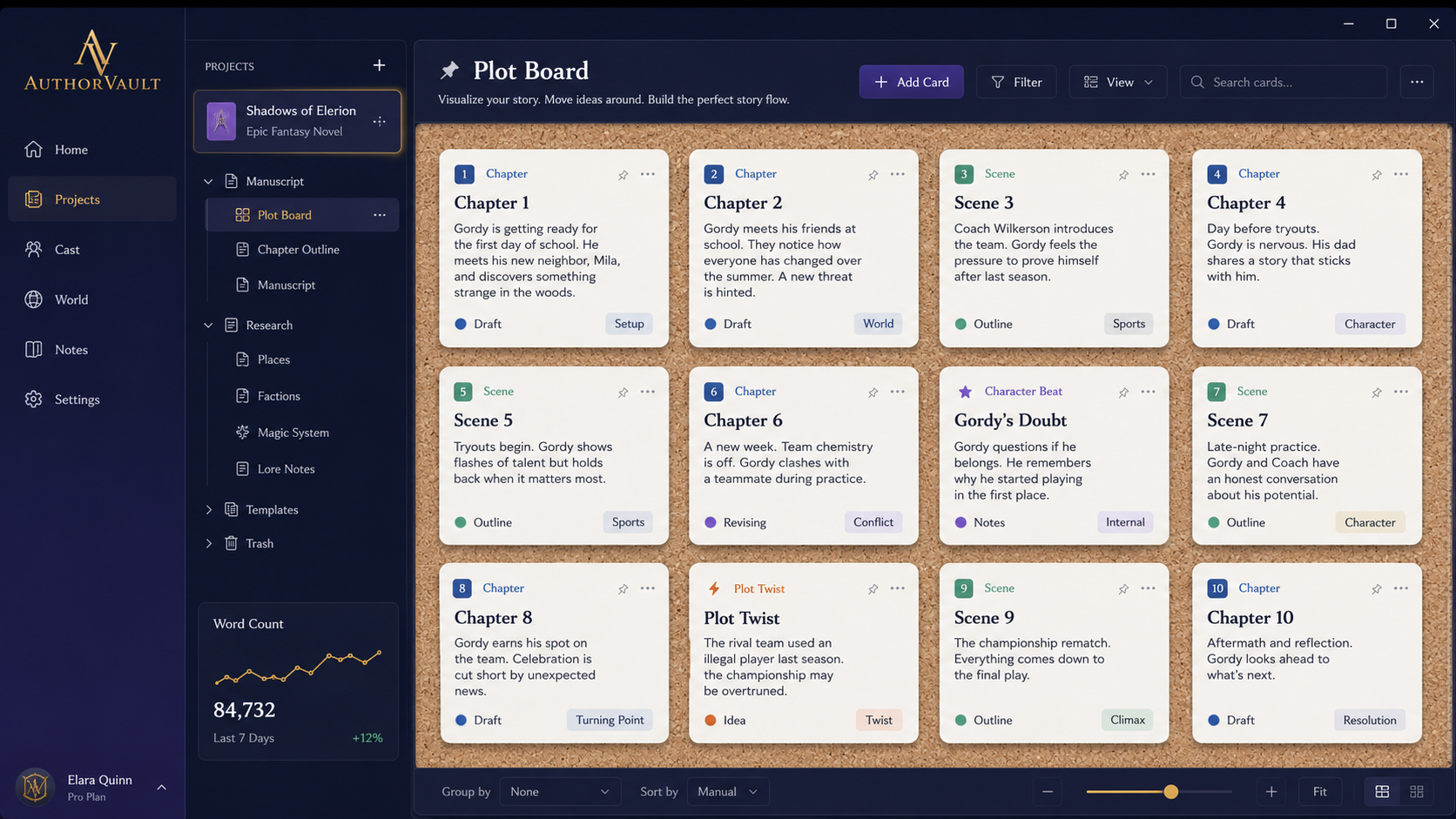This screenshot has width=1456, height=819.
Task: Click the Add Card button
Action: pos(911,82)
